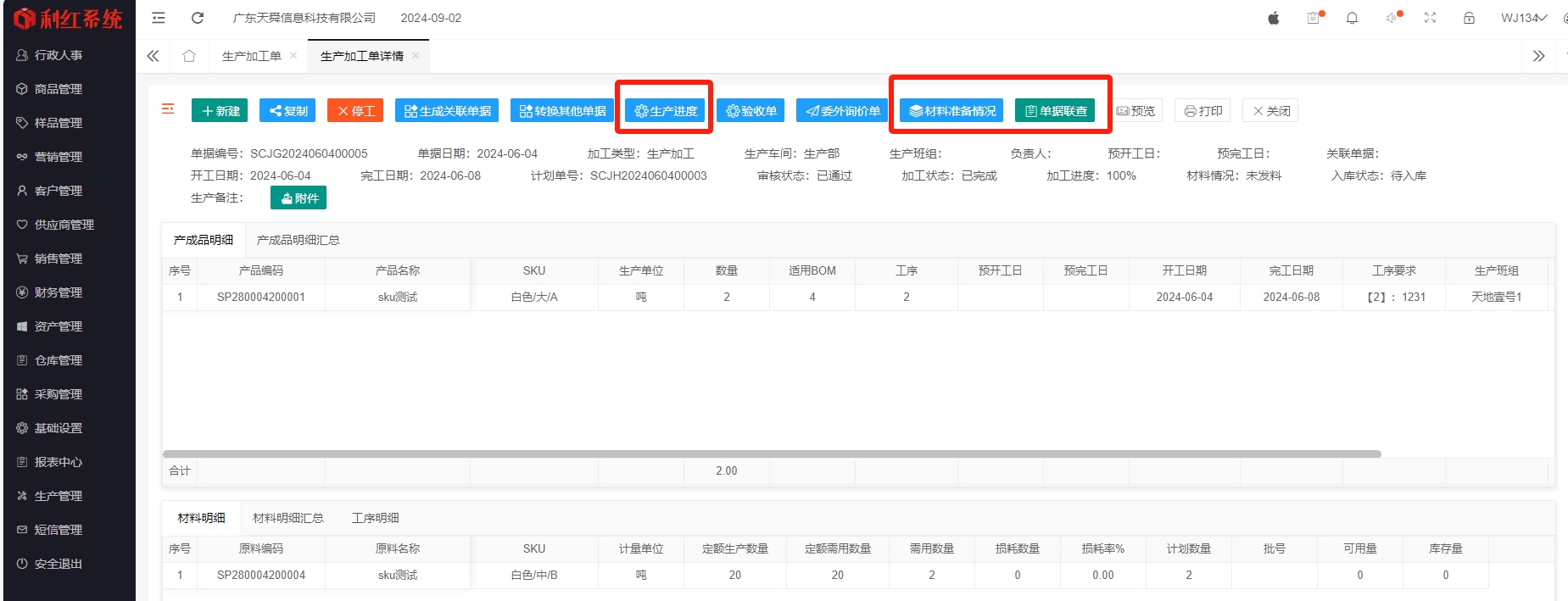Click the lock screen icon
The height and width of the screenshot is (601, 1568).
(x=1470, y=18)
